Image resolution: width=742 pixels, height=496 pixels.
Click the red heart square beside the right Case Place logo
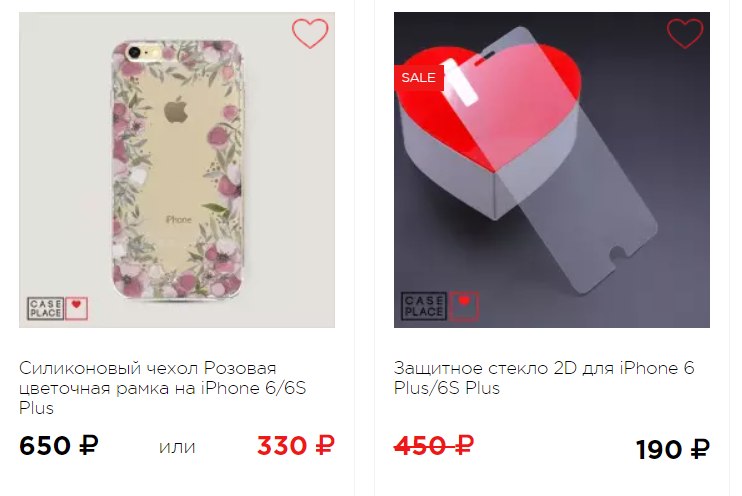(x=464, y=306)
